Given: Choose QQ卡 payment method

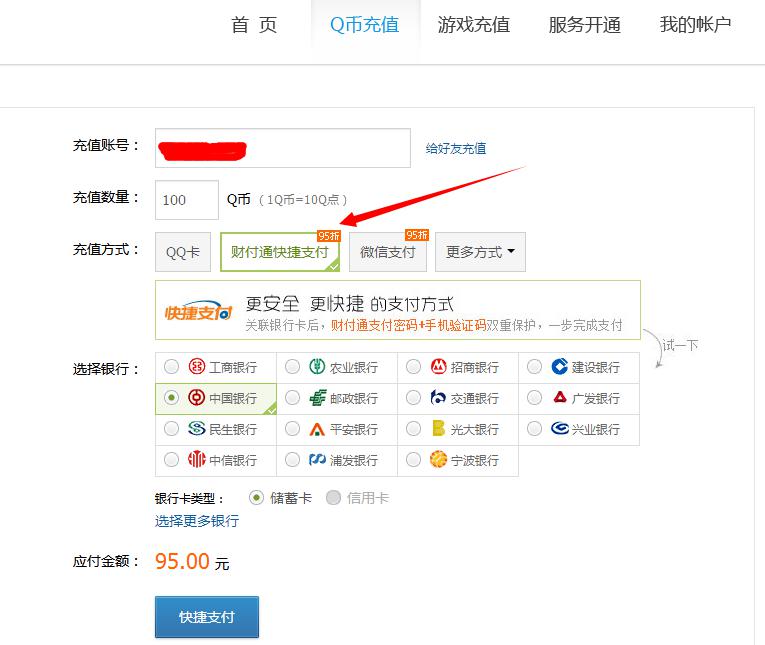Looking at the screenshot, I should pyautogui.click(x=183, y=252).
